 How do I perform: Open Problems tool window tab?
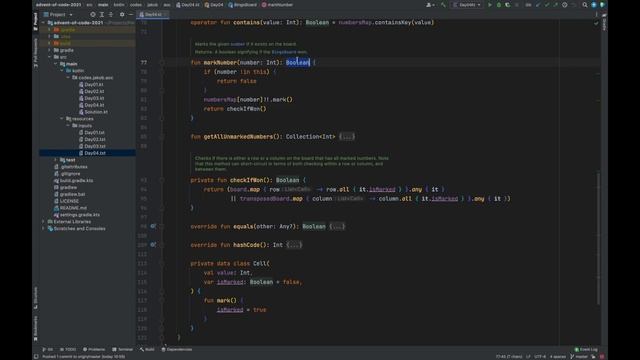coord(94,349)
